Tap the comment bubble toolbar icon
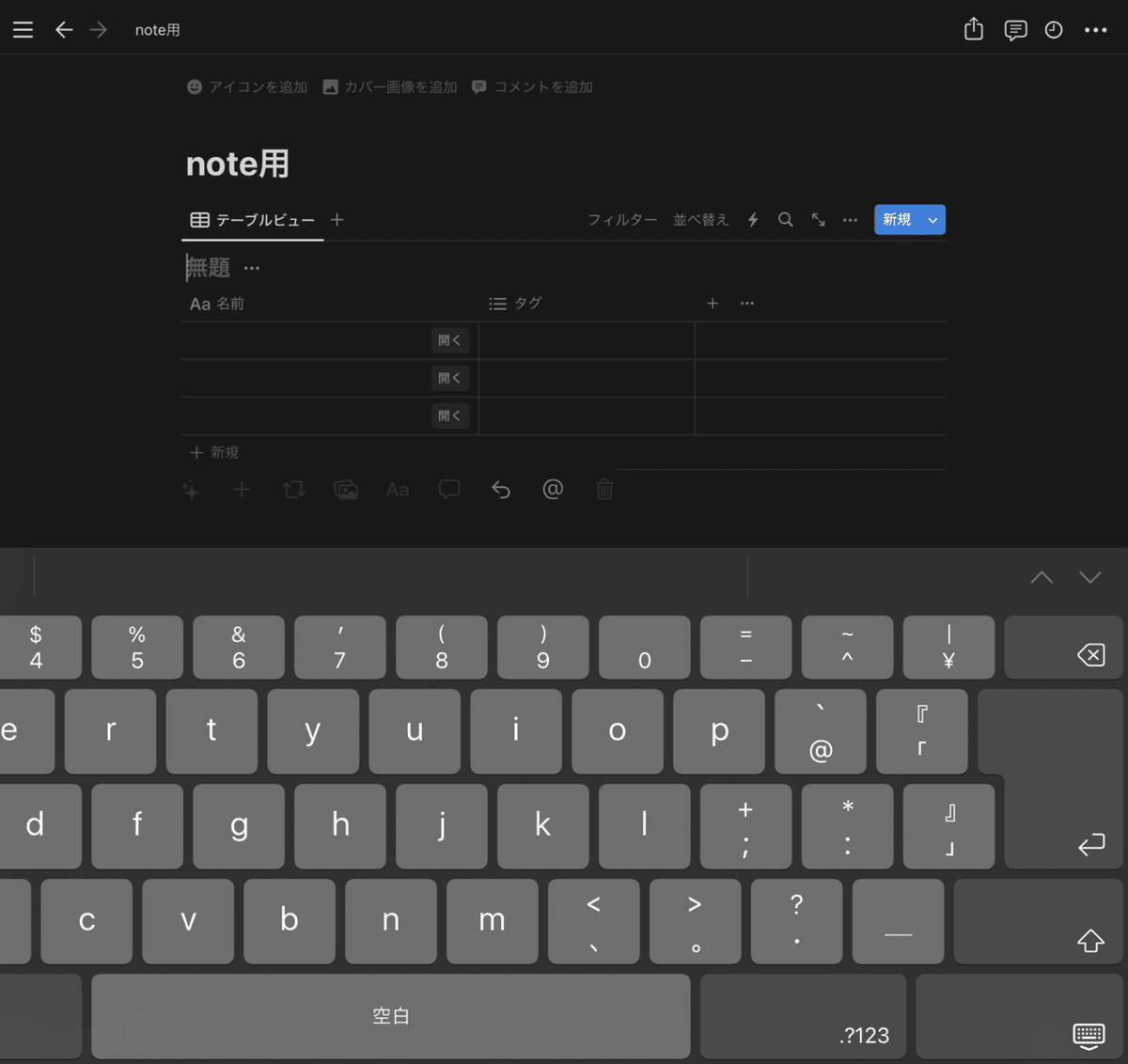 tap(449, 490)
